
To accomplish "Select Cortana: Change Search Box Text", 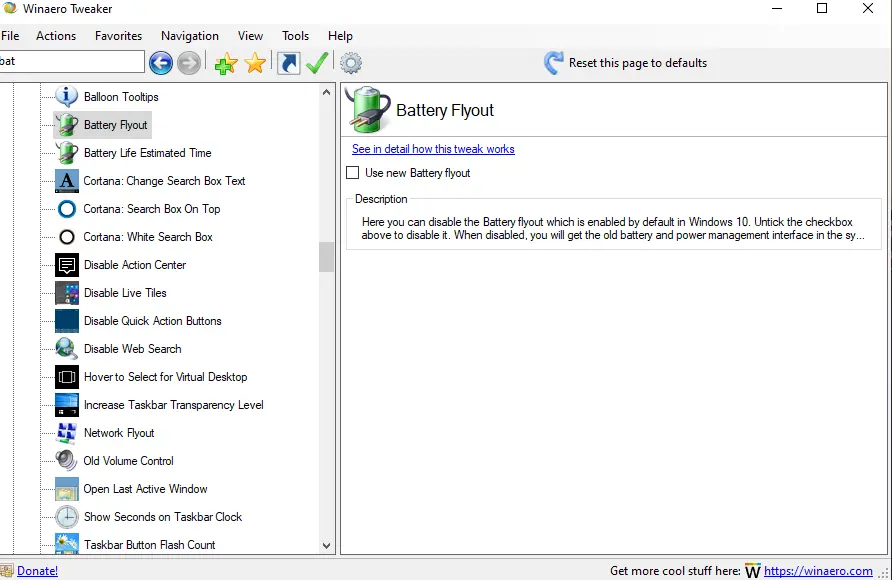I will tap(164, 181).
